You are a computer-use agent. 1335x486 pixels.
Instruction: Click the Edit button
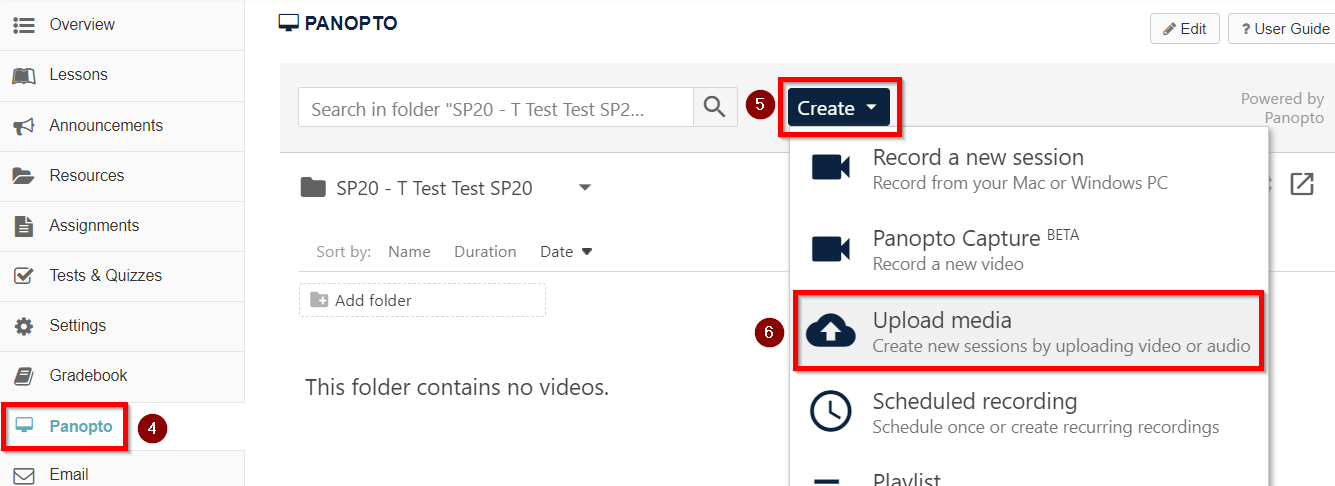tap(1185, 29)
